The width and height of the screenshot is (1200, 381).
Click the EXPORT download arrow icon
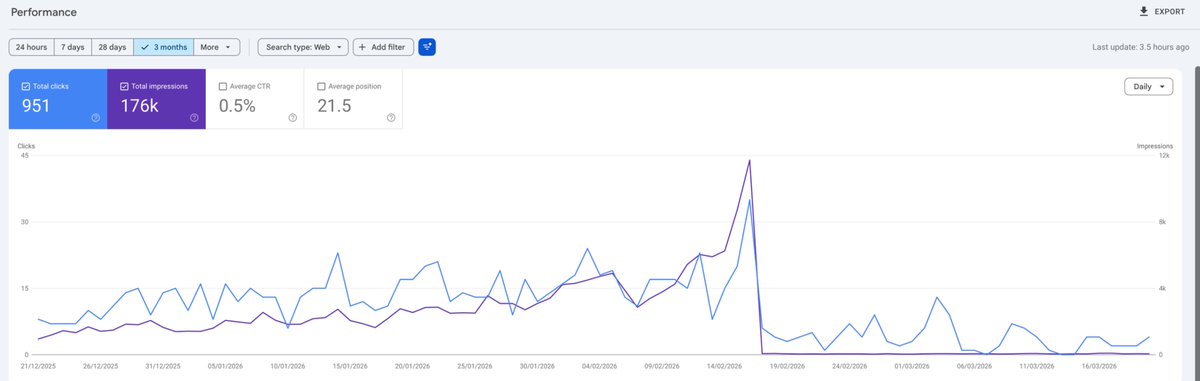coord(1144,11)
